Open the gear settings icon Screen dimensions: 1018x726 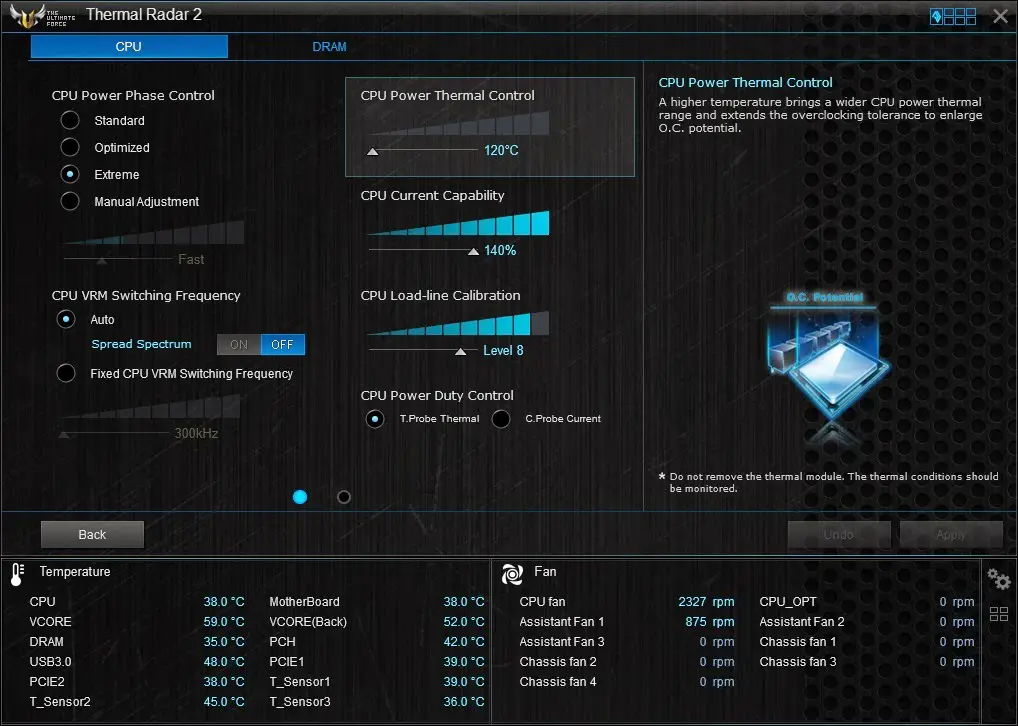tap(999, 578)
